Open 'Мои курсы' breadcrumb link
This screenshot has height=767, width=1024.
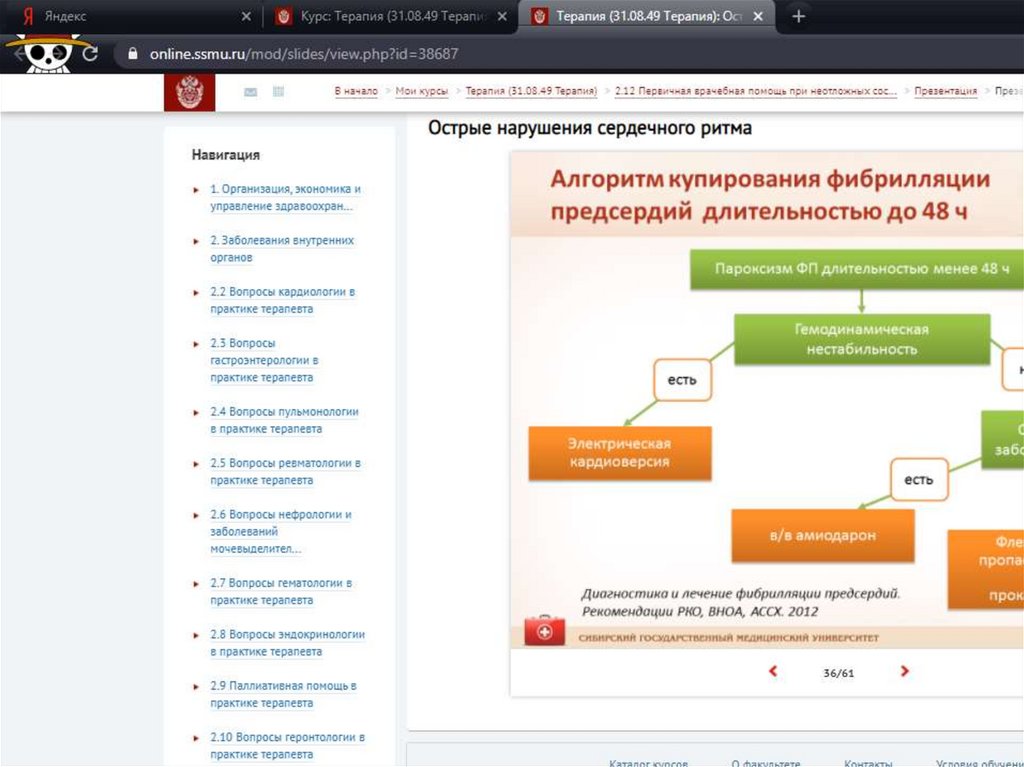coord(421,91)
